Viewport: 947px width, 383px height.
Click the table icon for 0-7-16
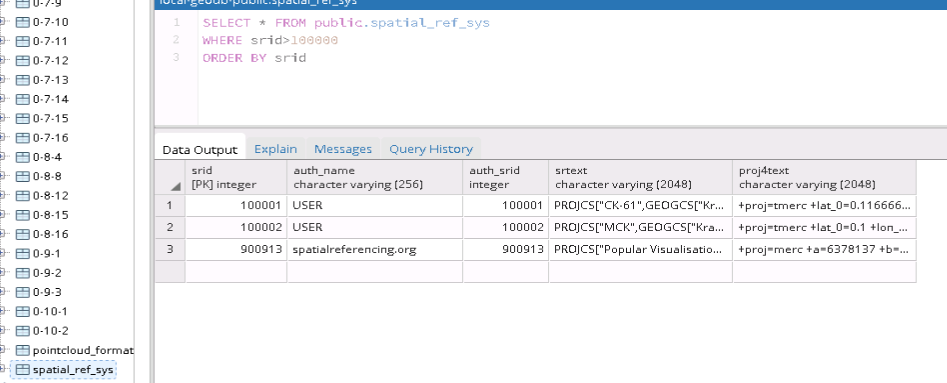coord(22,138)
